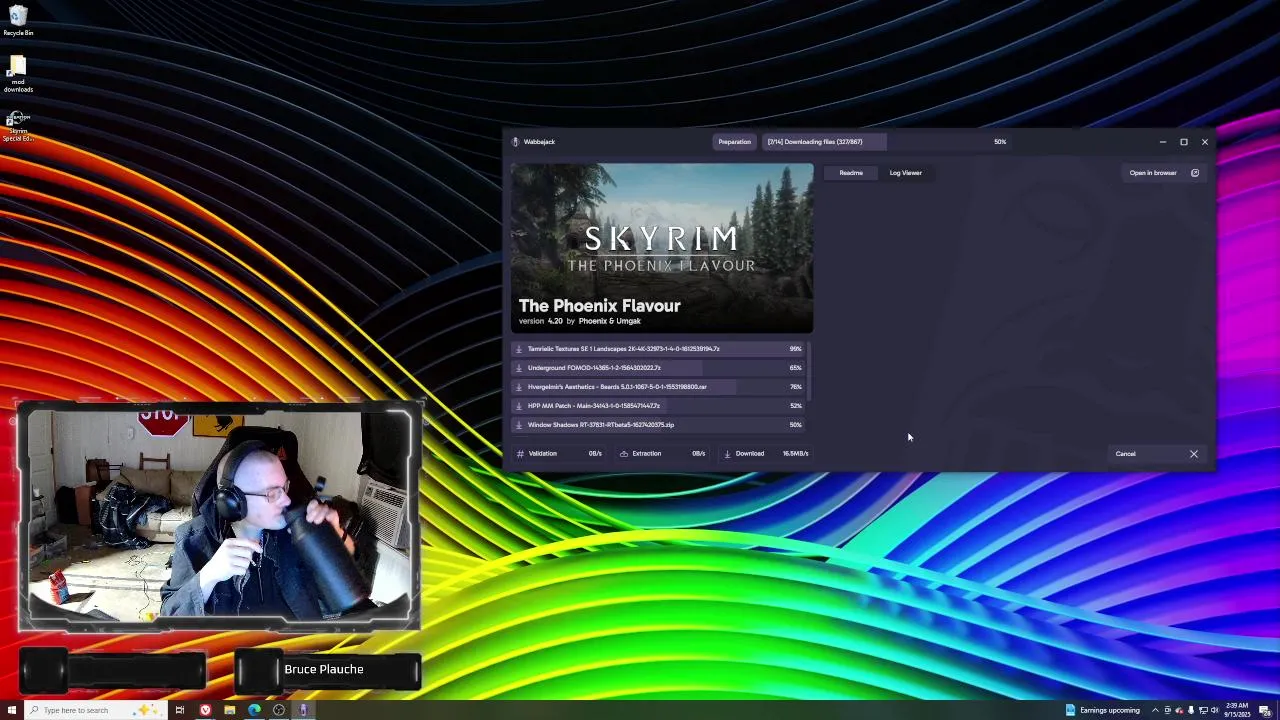Open File Explorer from the taskbar
Image resolution: width=1280 pixels, height=720 pixels.
(230, 710)
